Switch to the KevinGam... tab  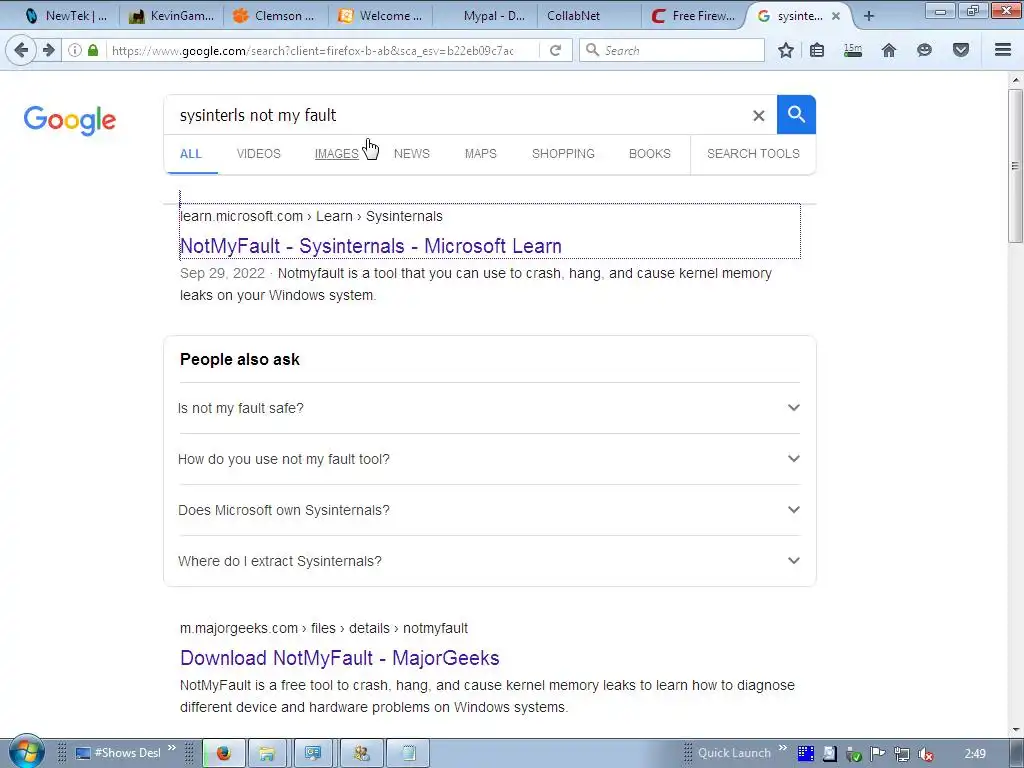[171, 16]
